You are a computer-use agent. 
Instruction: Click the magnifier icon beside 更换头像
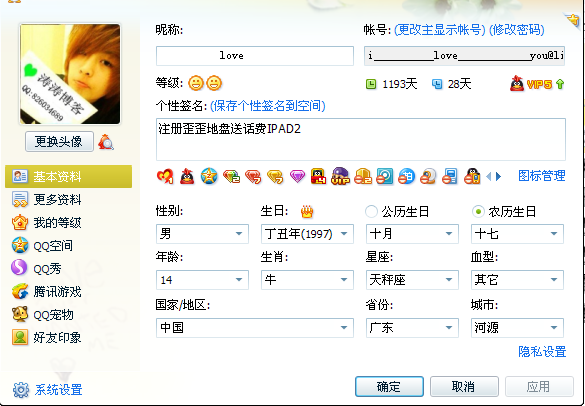pos(106,142)
